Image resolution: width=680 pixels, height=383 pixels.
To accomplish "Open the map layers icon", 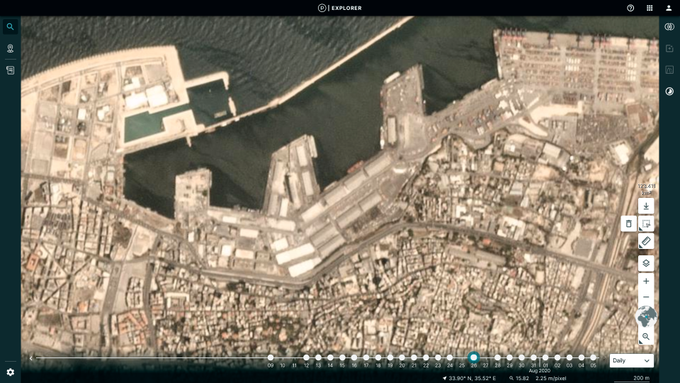I will click(x=646, y=263).
